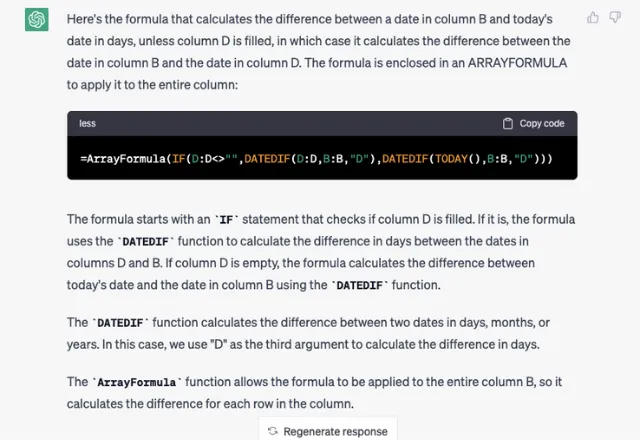Click the "Here's the formula" opening text
640x440 pixels.
coord(119,19)
